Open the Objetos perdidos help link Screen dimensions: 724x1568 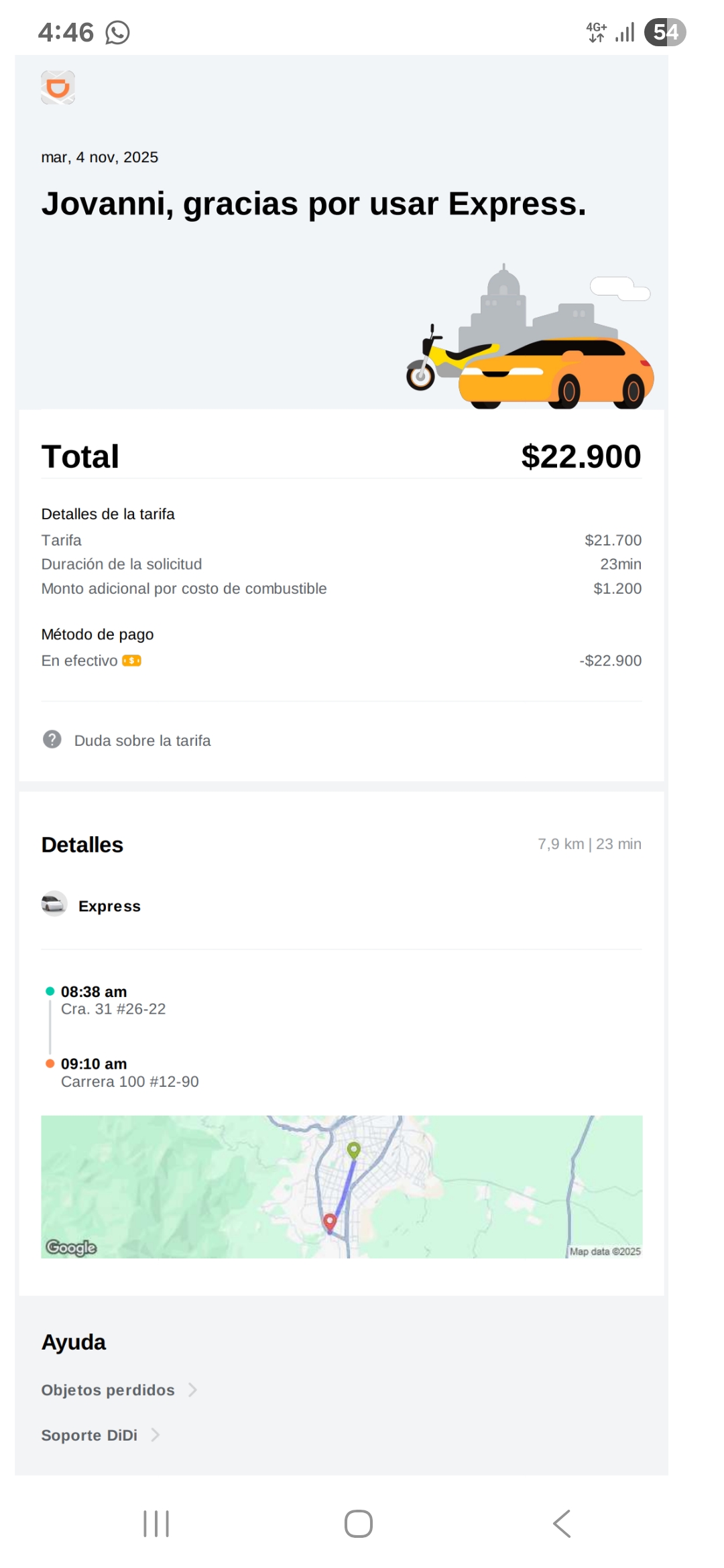tap(108, 1390)
